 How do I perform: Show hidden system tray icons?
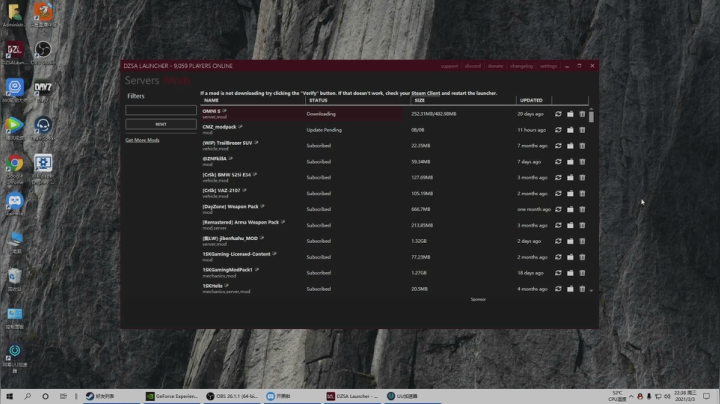tap(631, 396)
